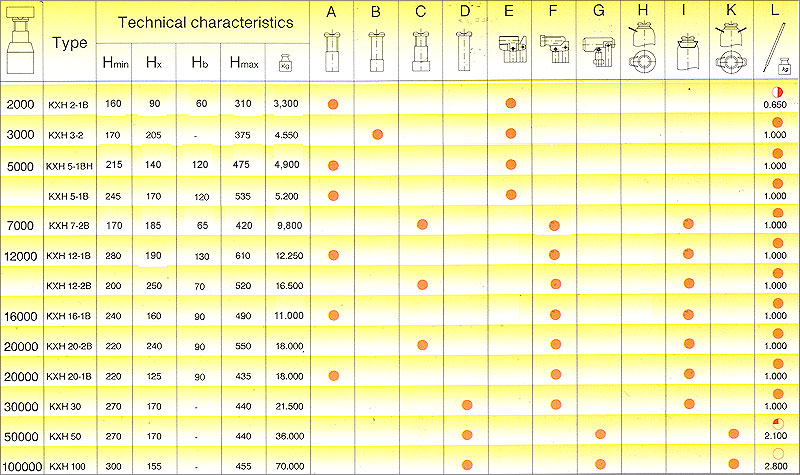
Task: Click the lever weight value "0.650"
Action: tap(776, 105)
